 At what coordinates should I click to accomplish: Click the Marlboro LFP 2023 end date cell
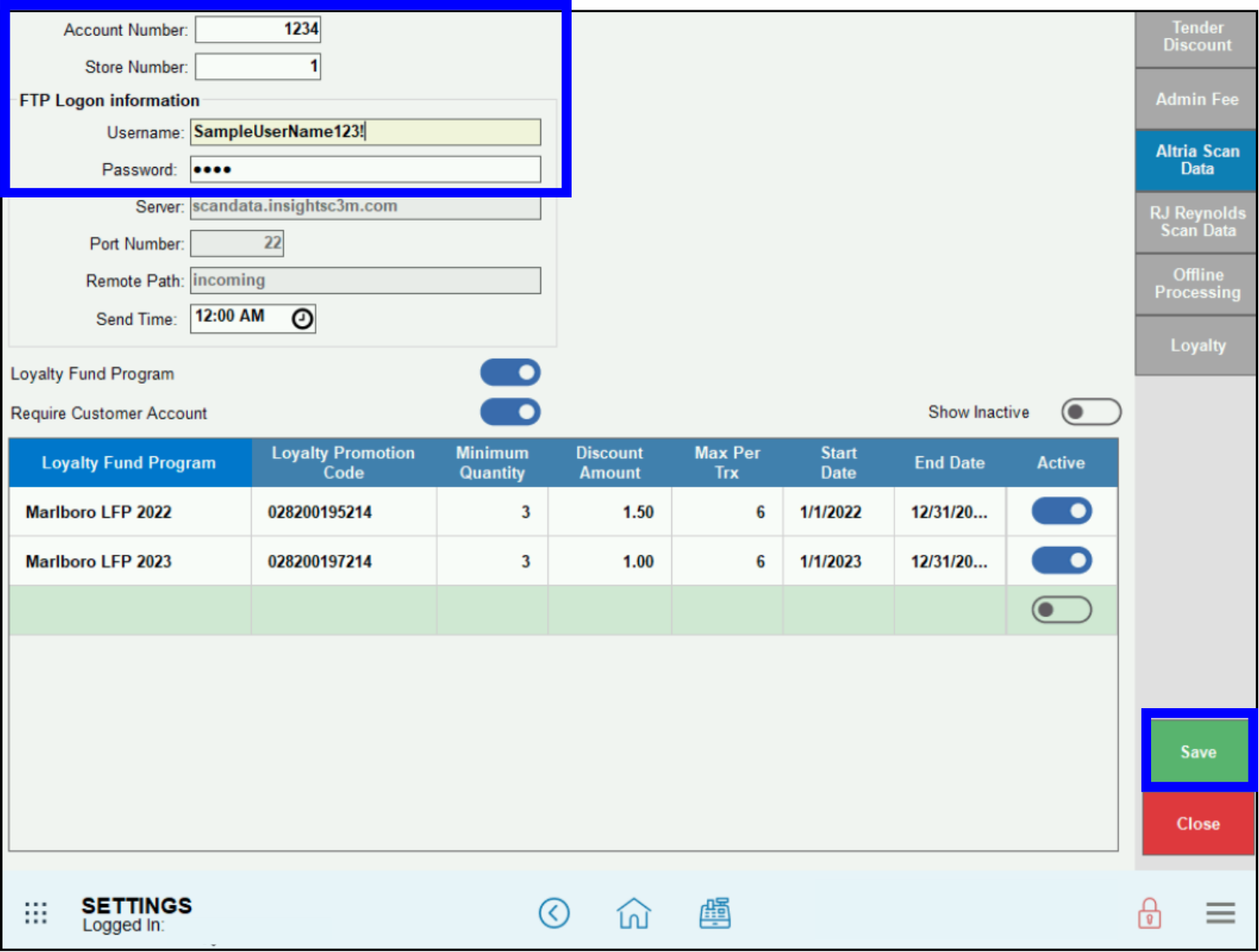[x=950, y=562]
